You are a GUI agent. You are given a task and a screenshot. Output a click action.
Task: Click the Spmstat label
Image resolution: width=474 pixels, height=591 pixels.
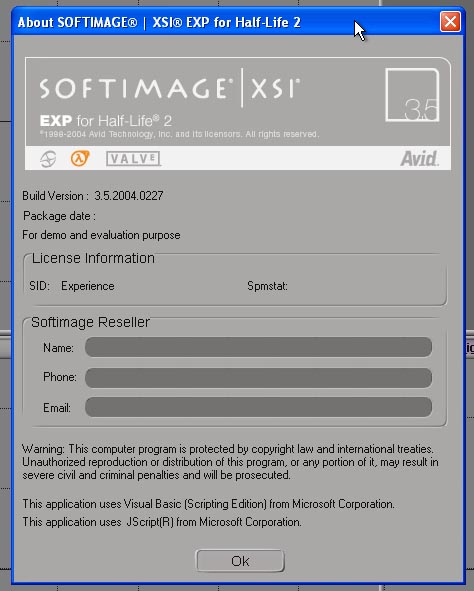[268, 286]
